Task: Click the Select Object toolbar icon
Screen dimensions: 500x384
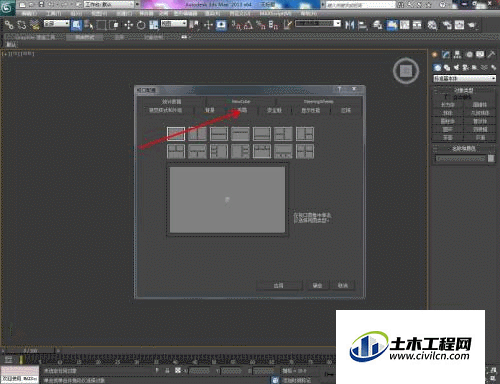Action: [77, 25]
